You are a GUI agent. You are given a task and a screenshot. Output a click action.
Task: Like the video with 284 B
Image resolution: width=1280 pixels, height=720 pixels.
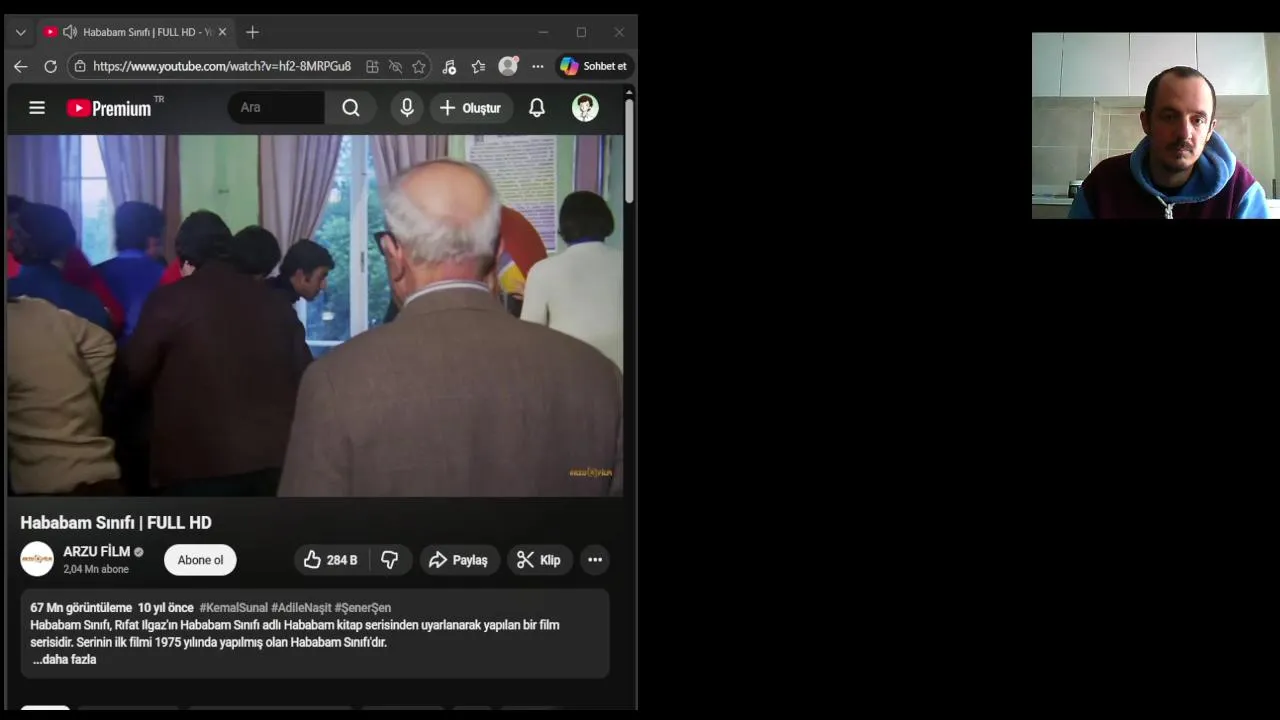pyautogui.click(x=332, y=560)
